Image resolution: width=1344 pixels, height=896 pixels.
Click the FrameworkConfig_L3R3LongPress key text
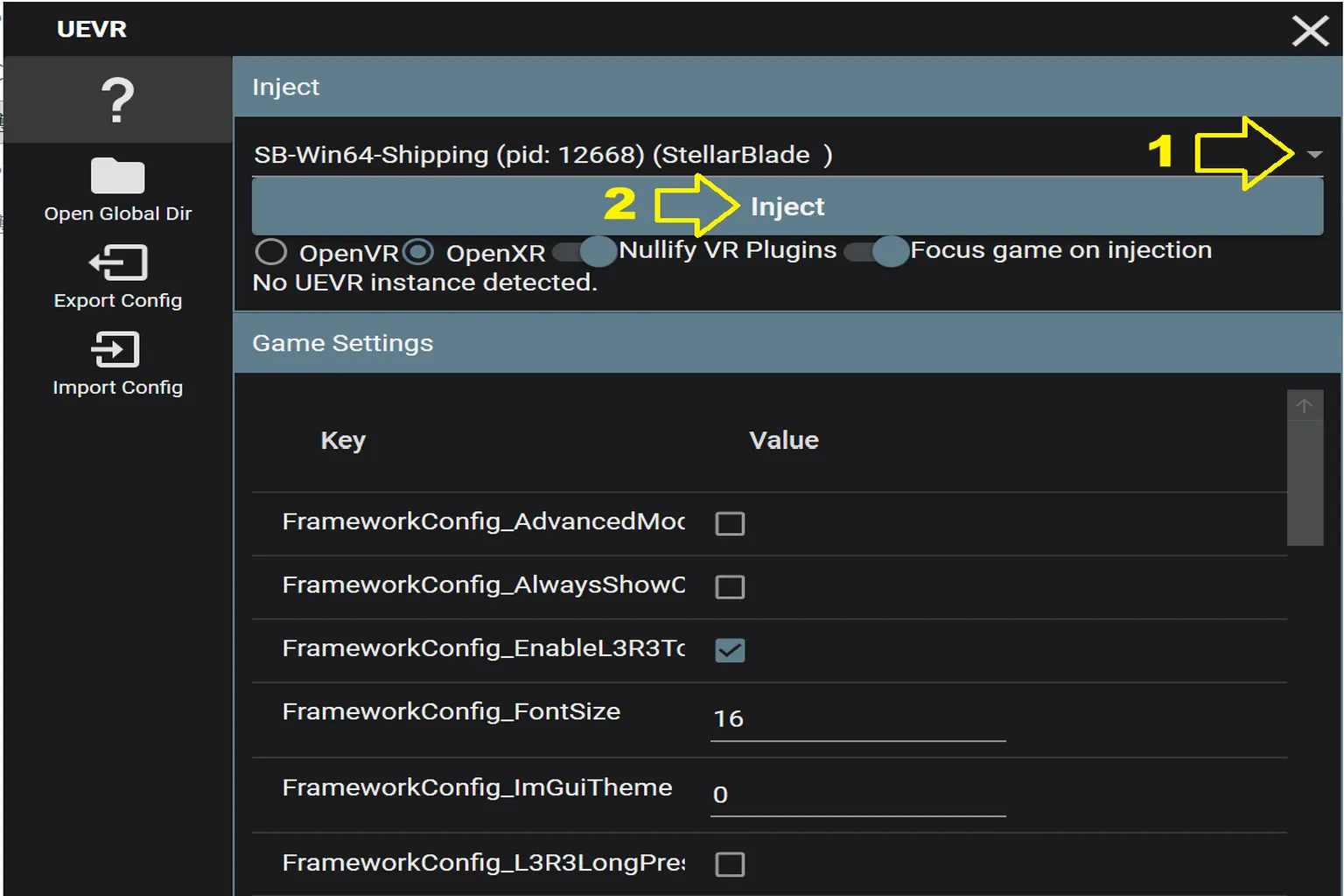click(x=484, y=863)
